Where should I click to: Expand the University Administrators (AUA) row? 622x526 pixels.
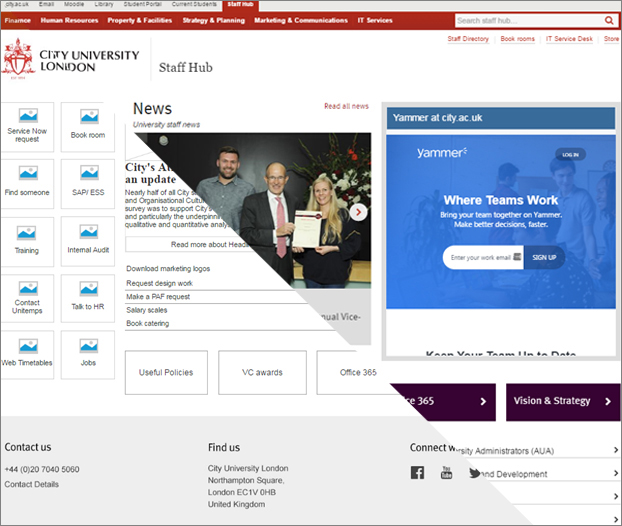pyautogui.click(x=615, y=451)
